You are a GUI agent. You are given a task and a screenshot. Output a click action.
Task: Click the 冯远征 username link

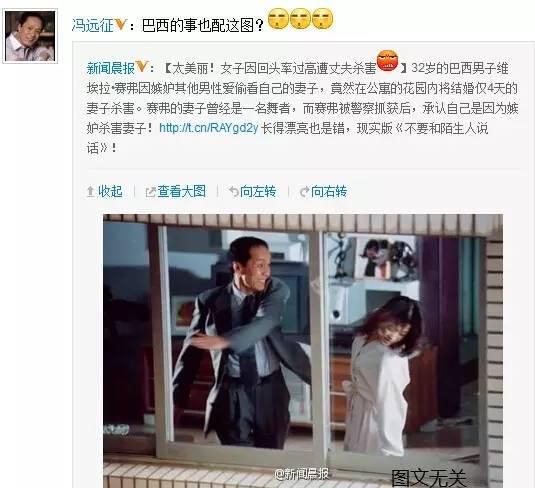pyautogui.click(x=92, y=25)
